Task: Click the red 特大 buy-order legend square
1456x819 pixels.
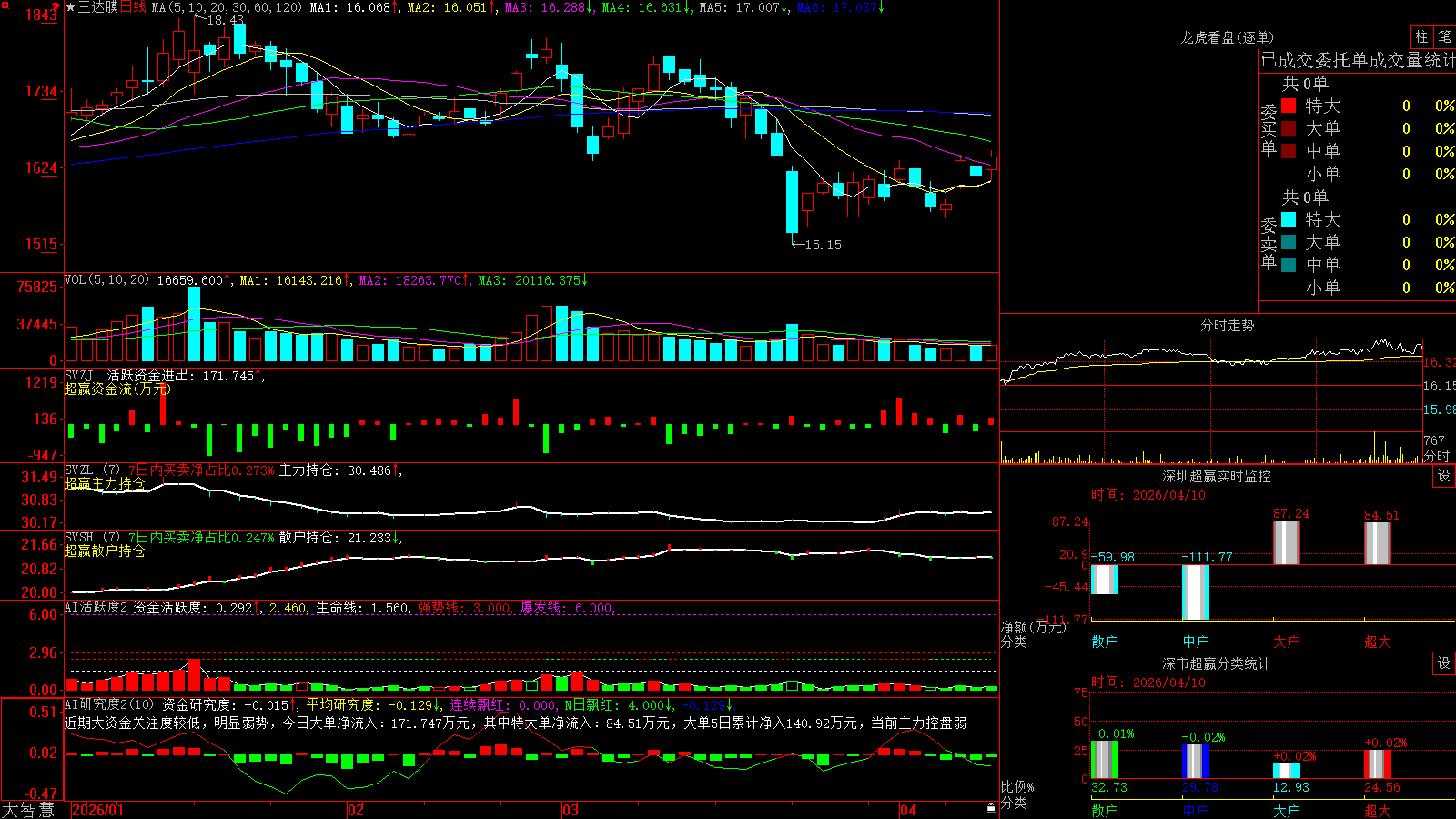Action: (1289, 106)
